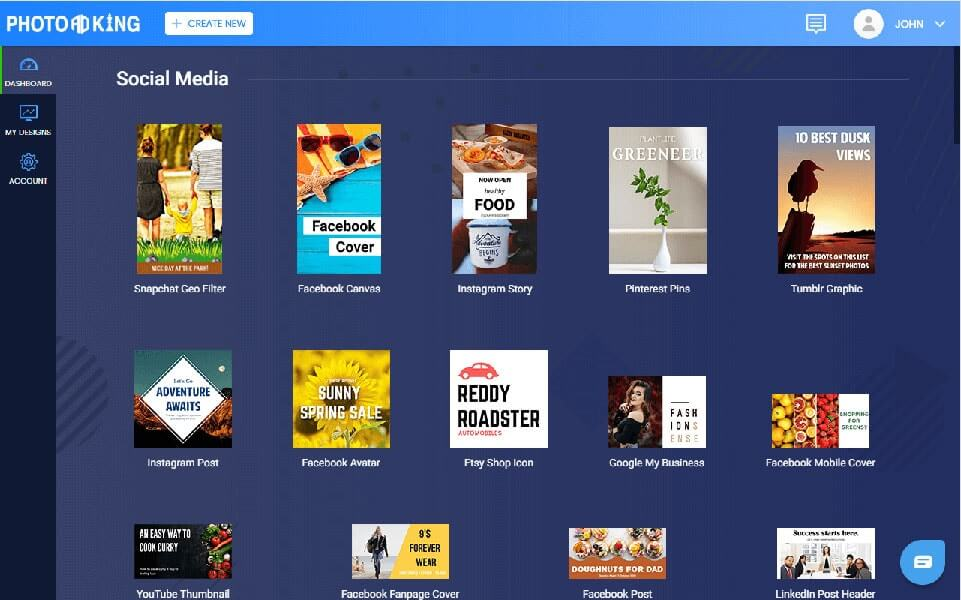Viewport: 961px width, 600px height.
Task: Click the Instagram Story label
Action: pyautogui.click(x=495, y=289)
